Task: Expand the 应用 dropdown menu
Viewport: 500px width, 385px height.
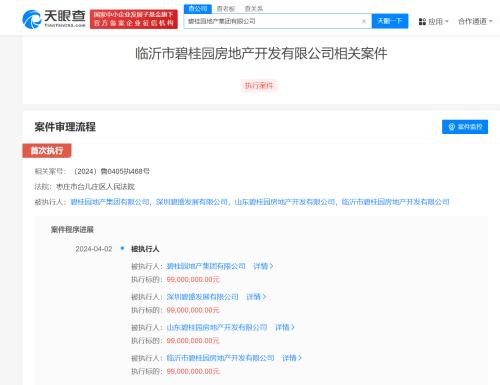Action: tap(438, 22)
